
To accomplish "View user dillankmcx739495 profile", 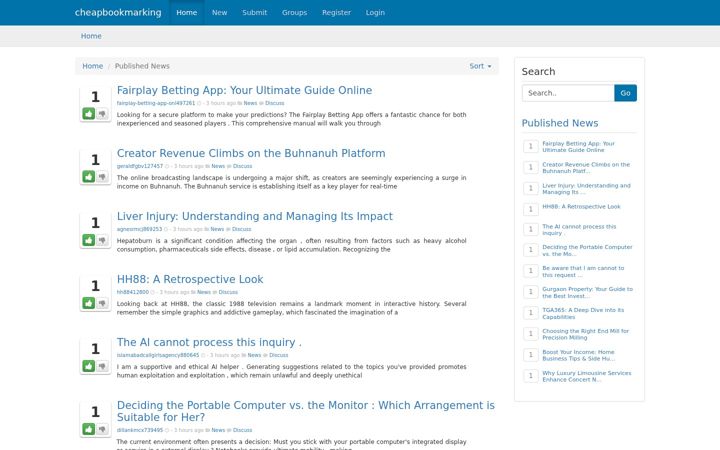I will 140,430.
